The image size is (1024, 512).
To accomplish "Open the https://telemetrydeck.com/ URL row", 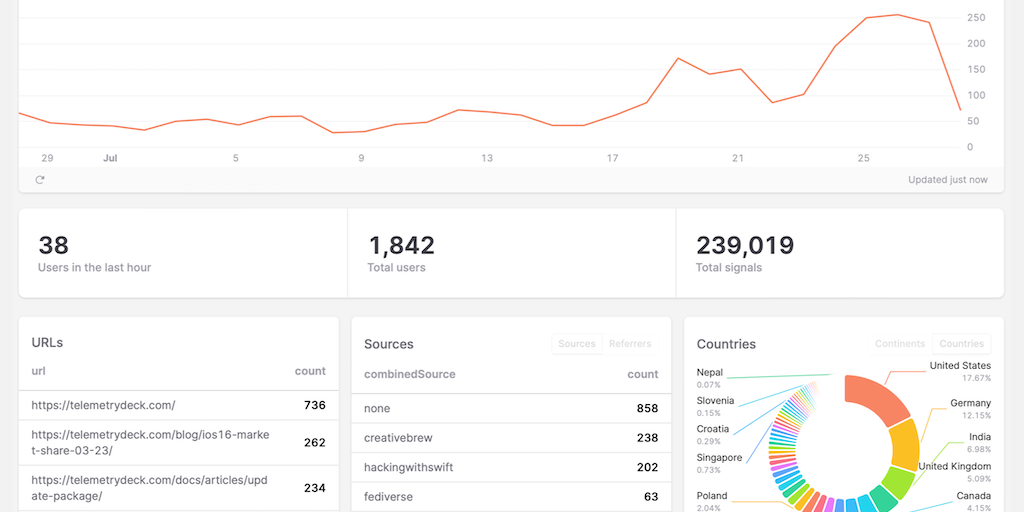I will click(178, 405).
